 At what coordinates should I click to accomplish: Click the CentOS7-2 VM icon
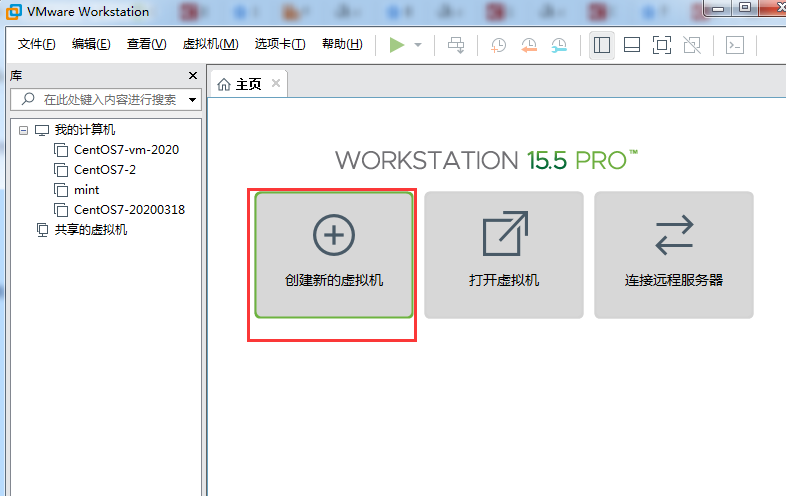point(61,171)
